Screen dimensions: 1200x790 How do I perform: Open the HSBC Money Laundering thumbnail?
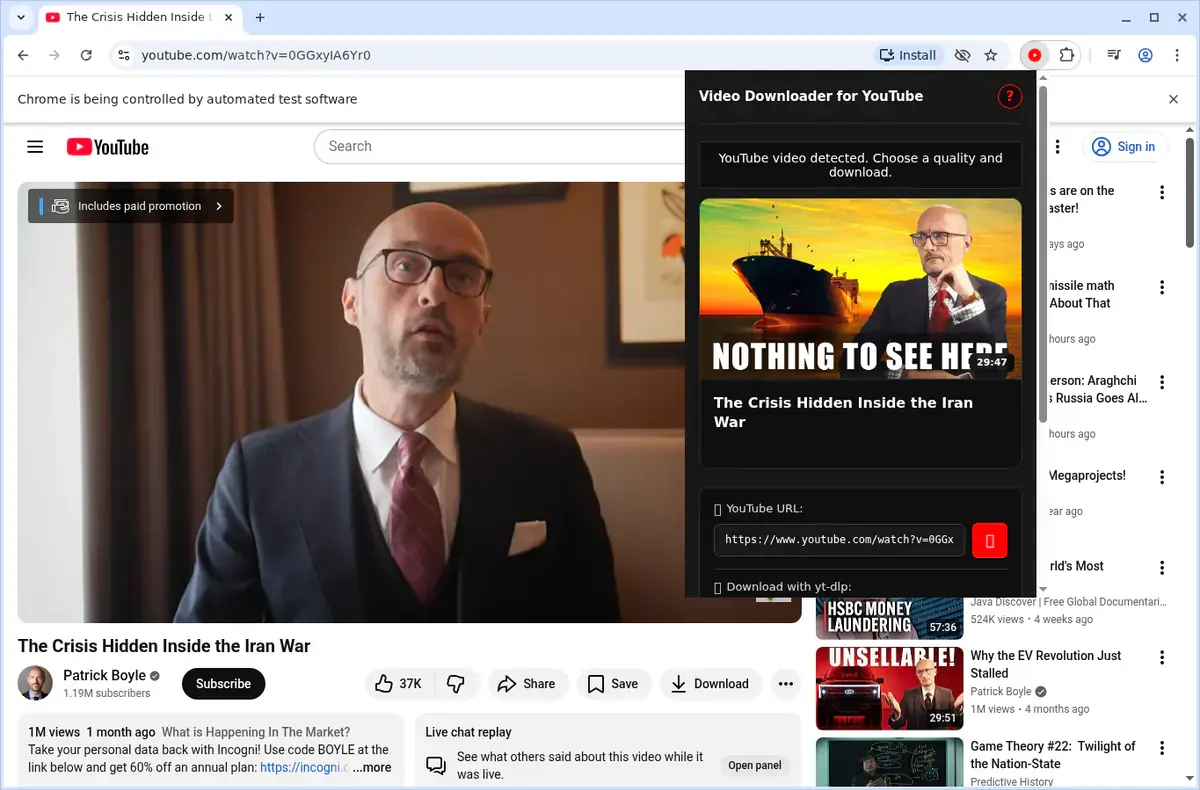point(888,619)
